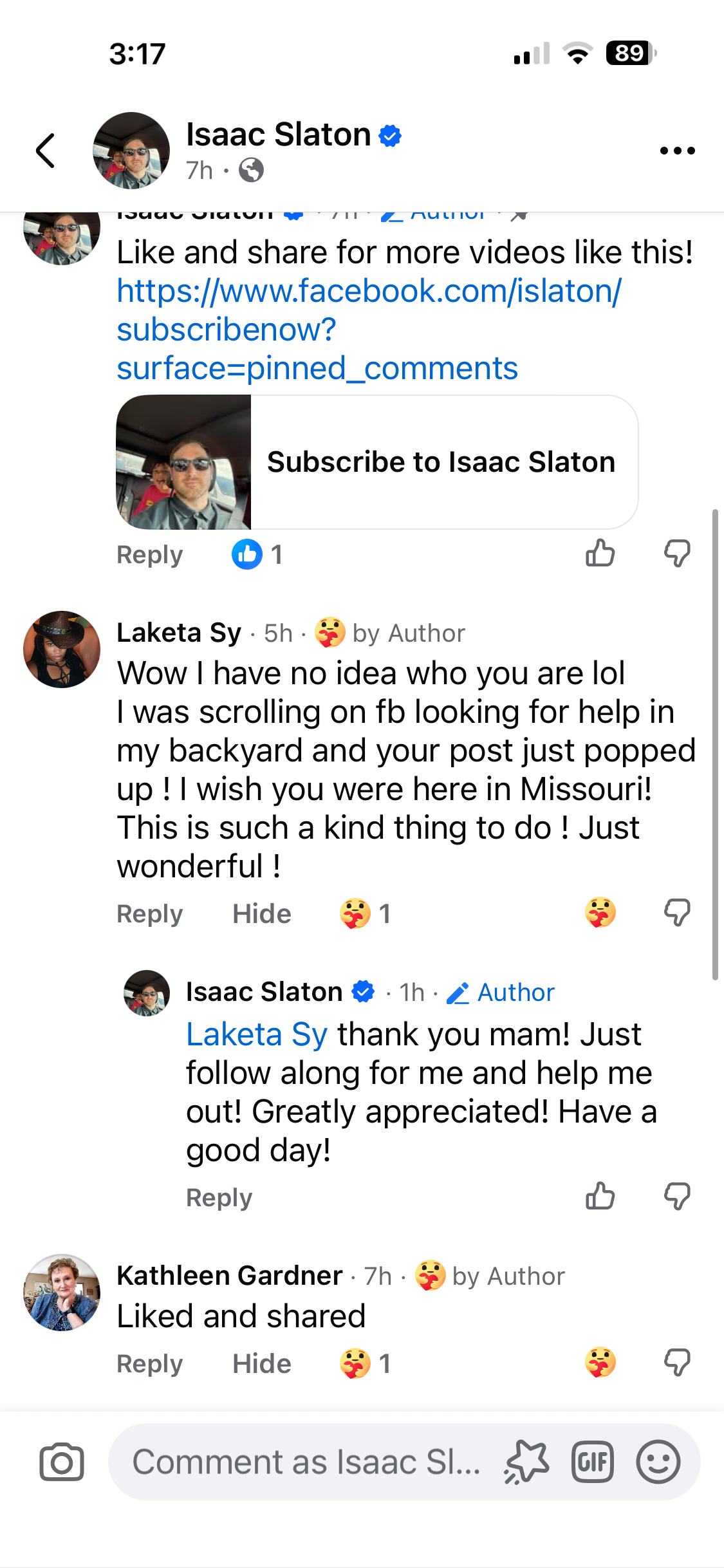
Task: Reply to Laketa Sy's comment
Action: point(149,914)
